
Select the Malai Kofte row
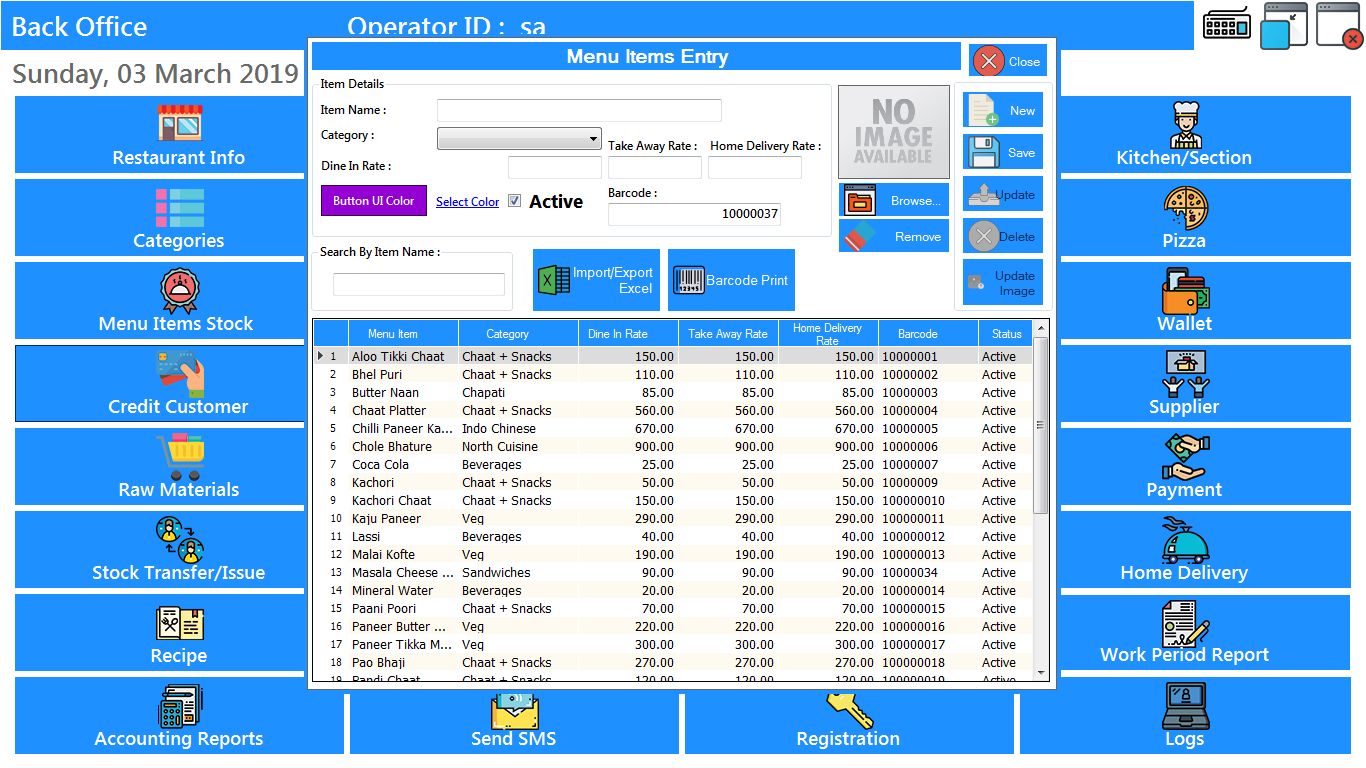pos(673,554)
